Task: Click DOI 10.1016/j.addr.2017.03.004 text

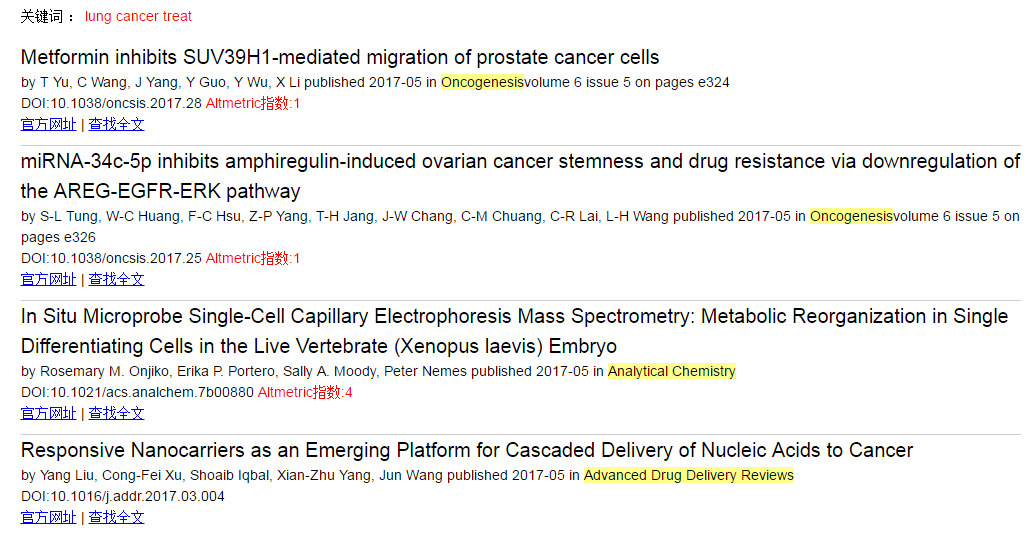Action: [x=123, y=496]
